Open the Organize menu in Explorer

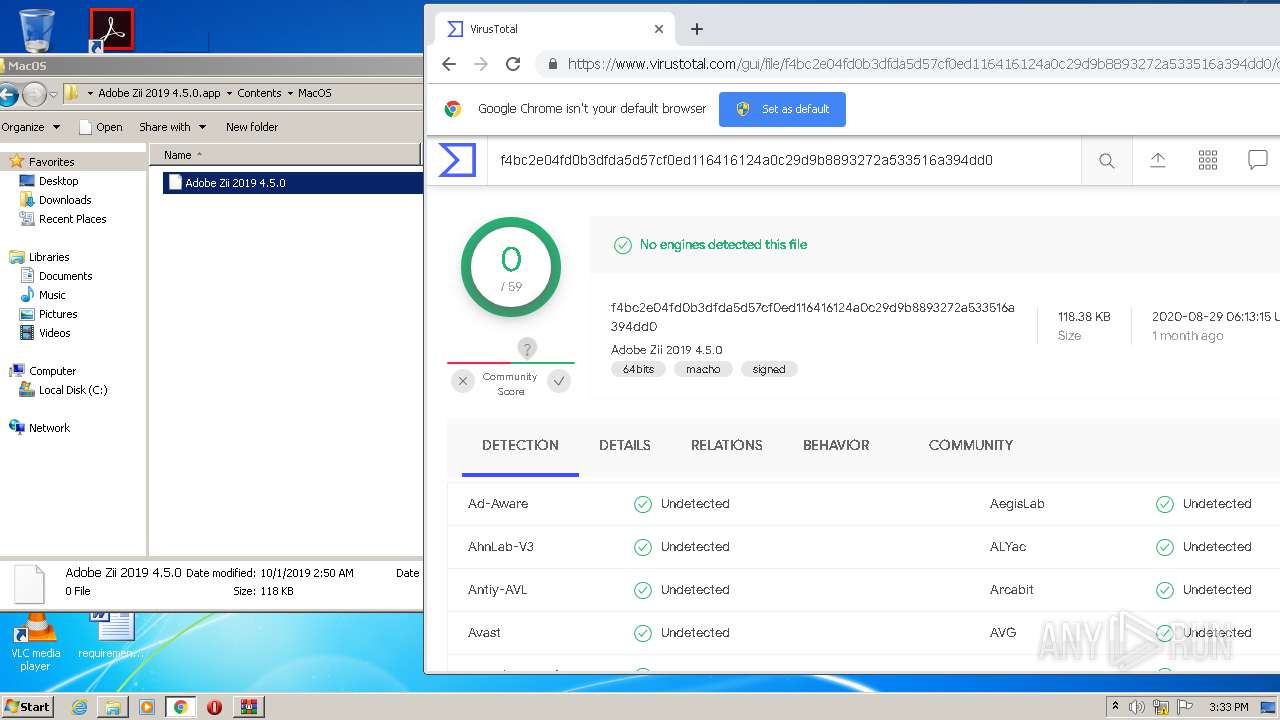coord(31,127)
